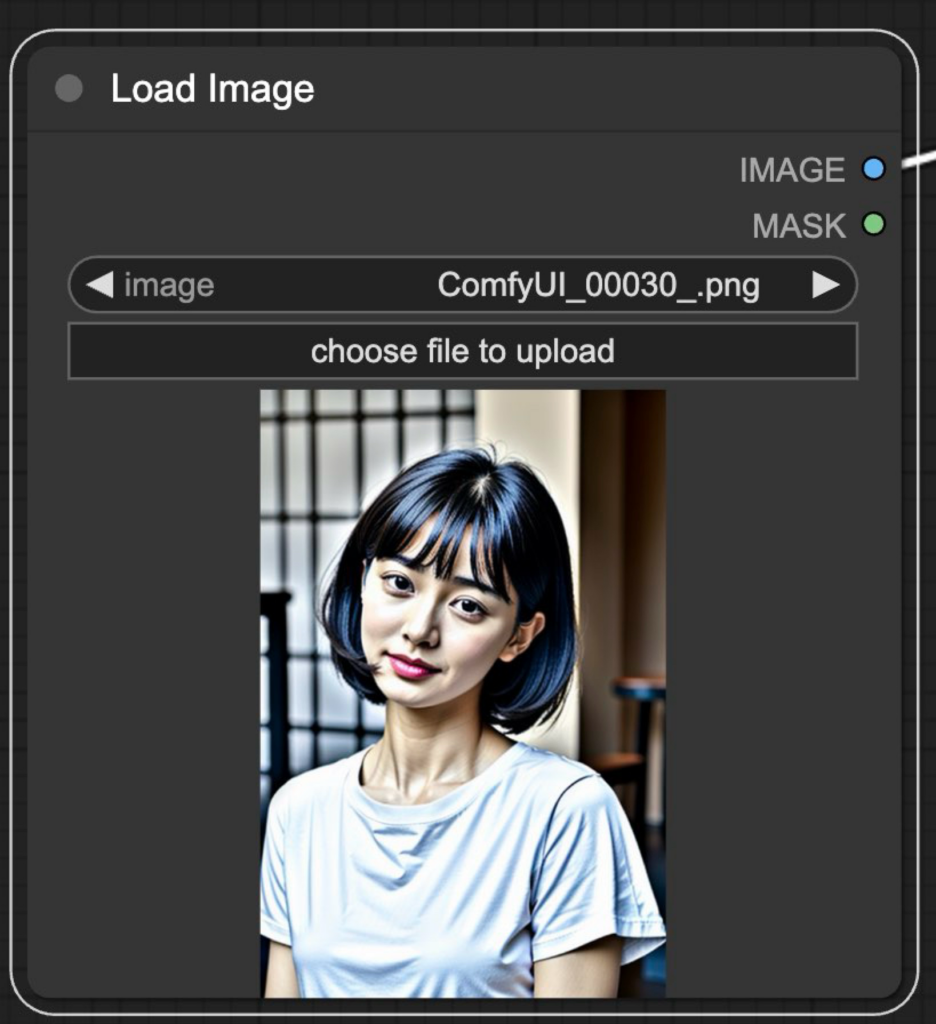The width and height of the screenshot is (936, 1024).
Task: Collapse the Load Image node via gray dot
Action: coord(69,88)
